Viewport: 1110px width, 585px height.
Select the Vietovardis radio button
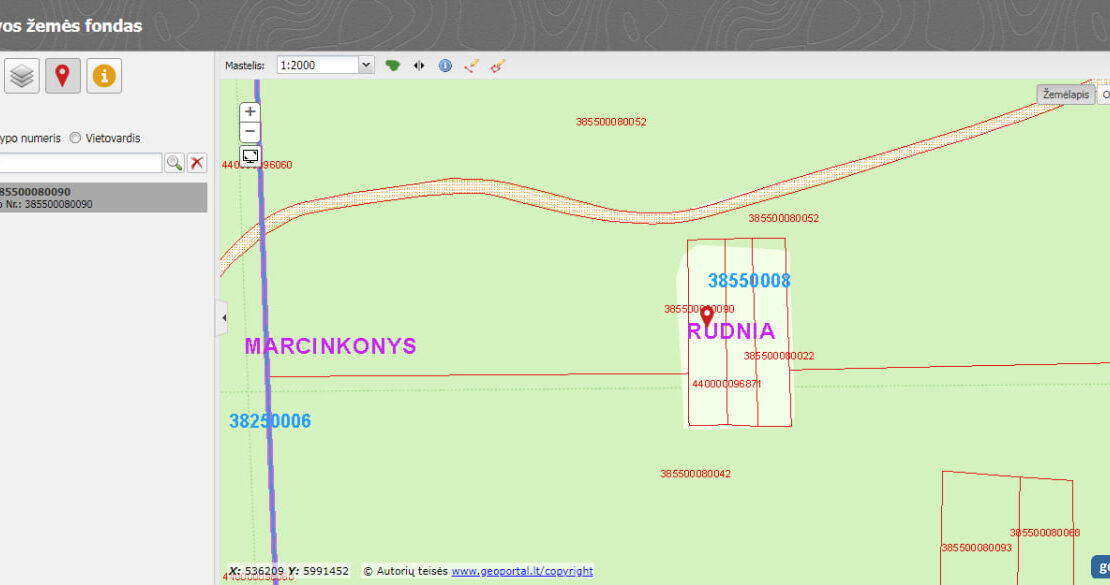[x=76, y=138]
